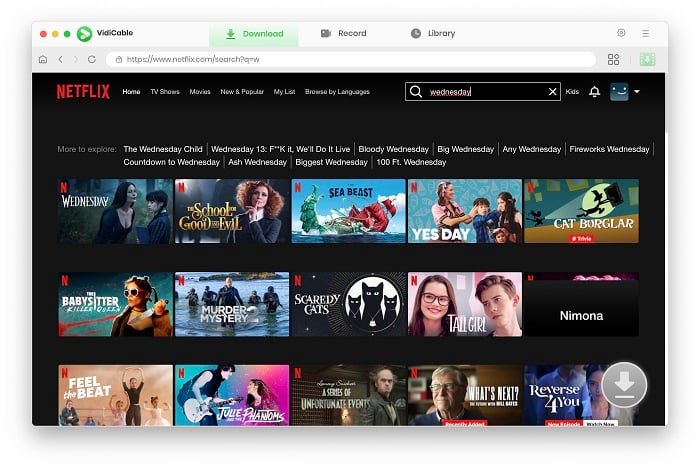The height and width of the screenshot is (468, 700).
Task: Expand the profile dropdown arrow
Action: pos(637,92)
